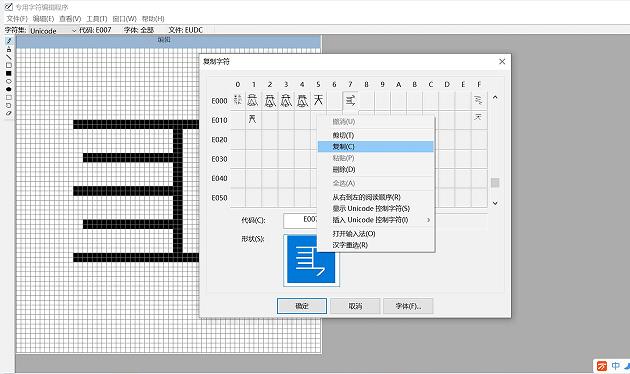Choose 显示 Unicode 控制字符(S) option
Screen dimensions: 630x374
coord(376,208)
